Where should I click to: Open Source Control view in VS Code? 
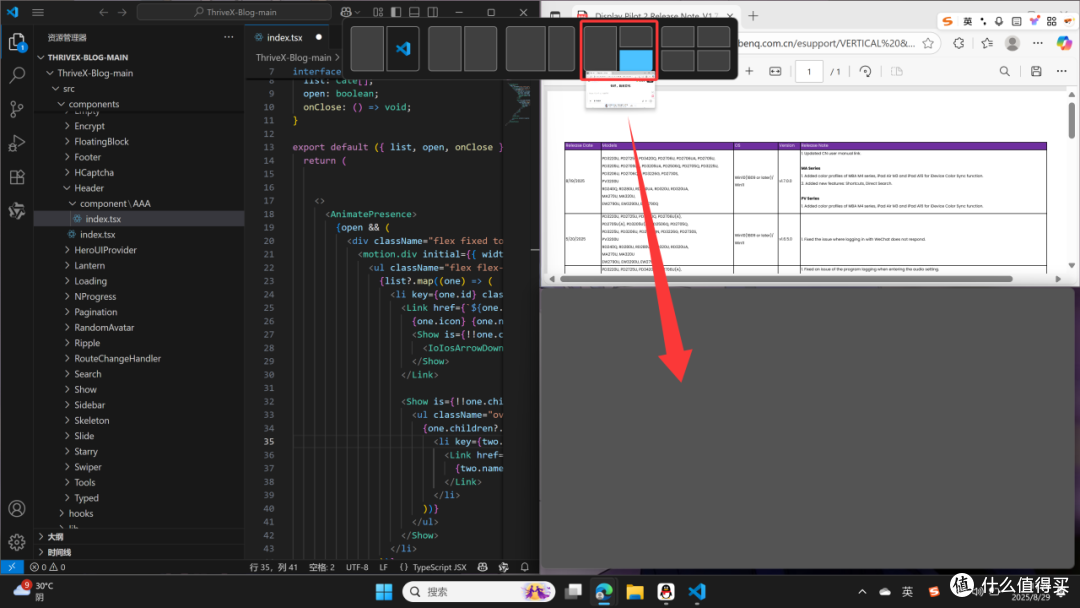(x=17, y=109)
